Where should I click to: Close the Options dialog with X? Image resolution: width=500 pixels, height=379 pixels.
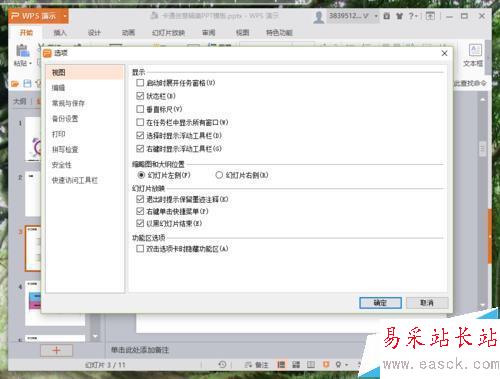pos(444,53)
